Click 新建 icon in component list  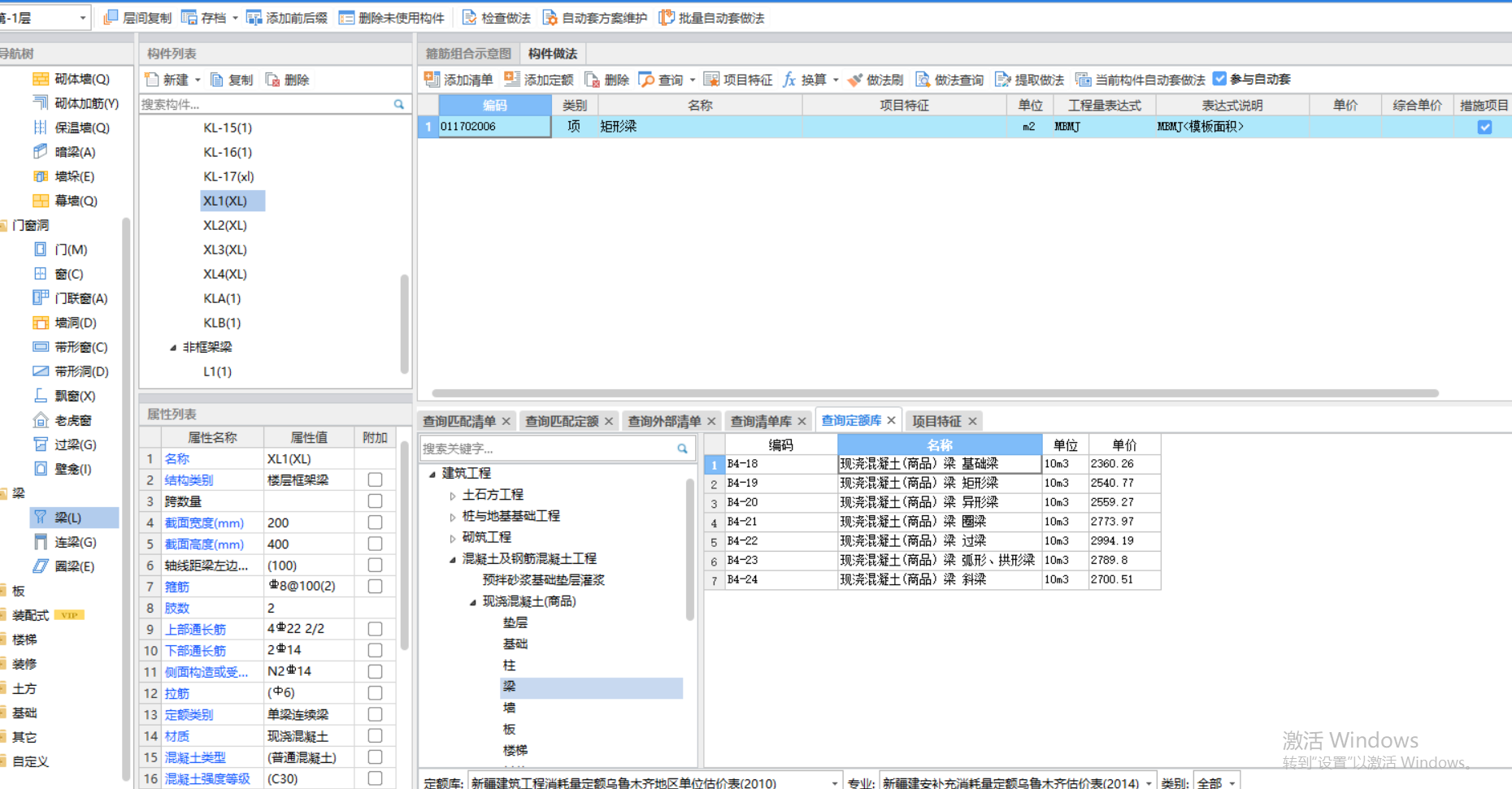coord(151,80)
